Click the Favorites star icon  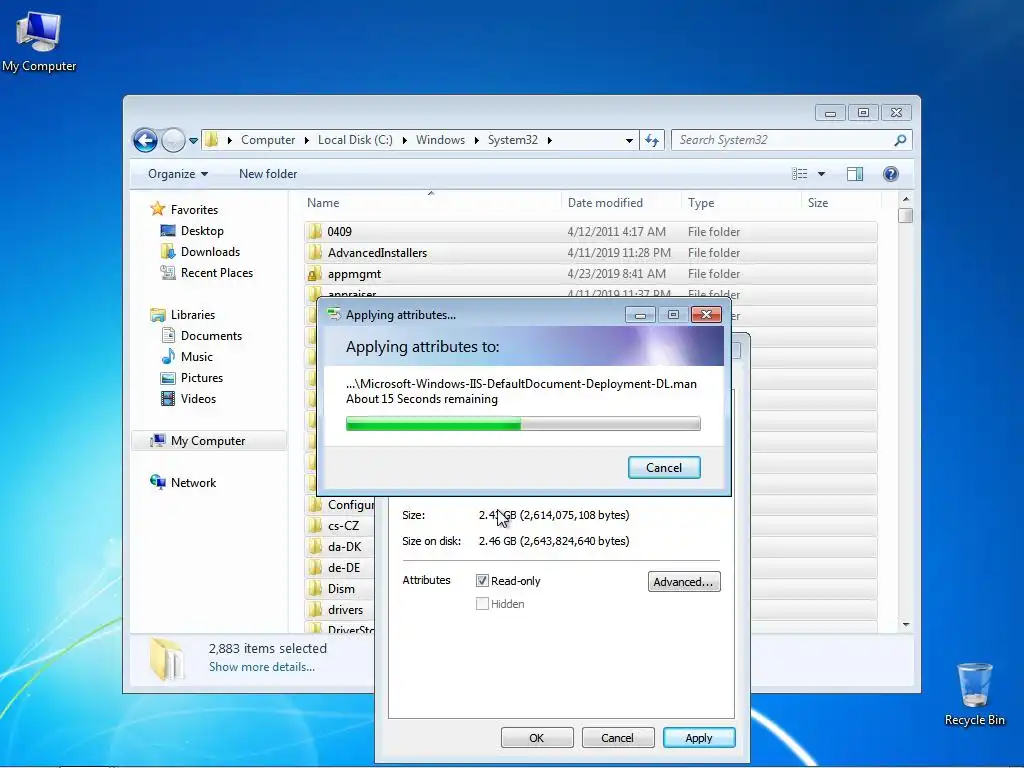click(x=157, y=209)
